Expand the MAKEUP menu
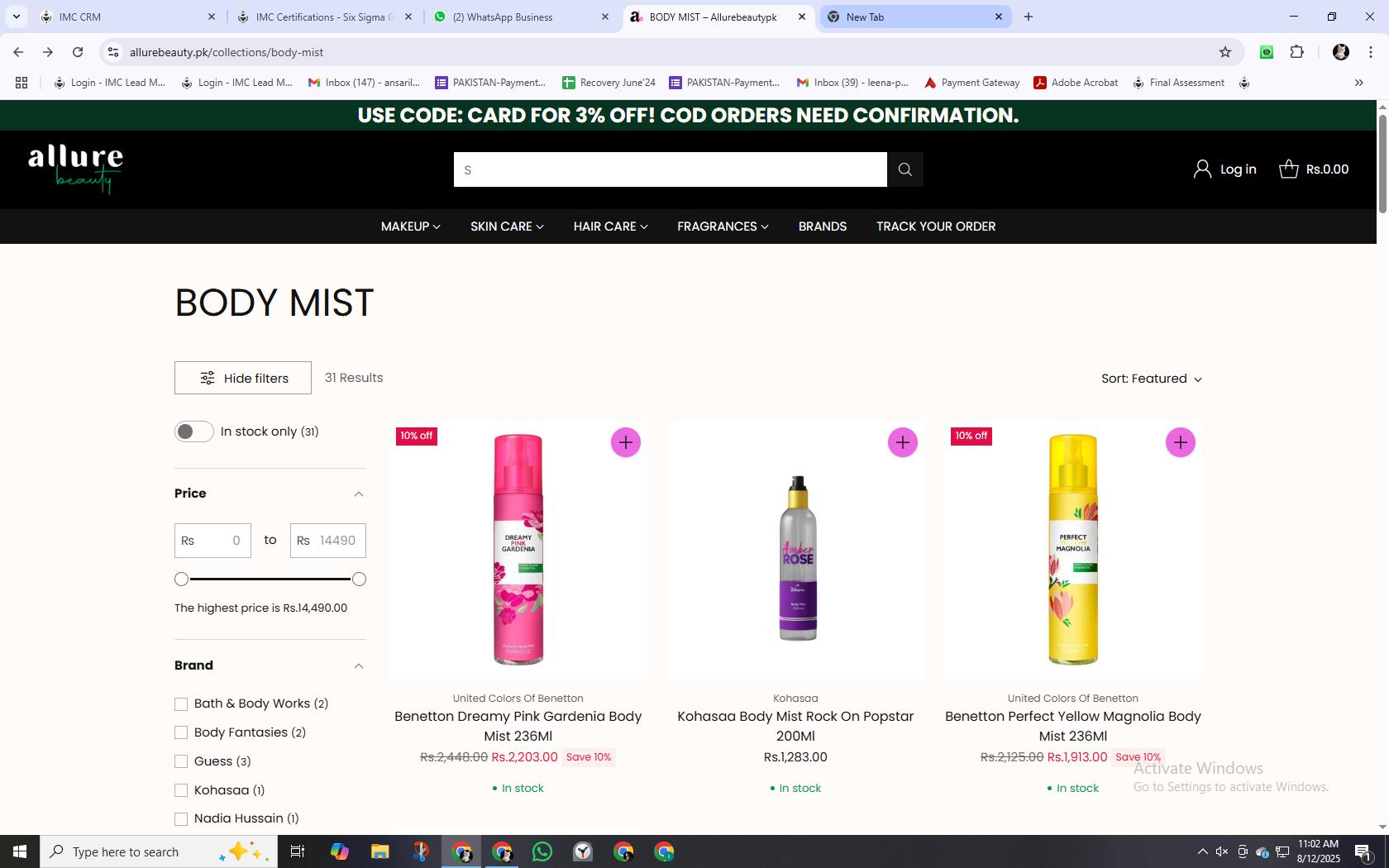1389x868 pixels. (410, 227)
